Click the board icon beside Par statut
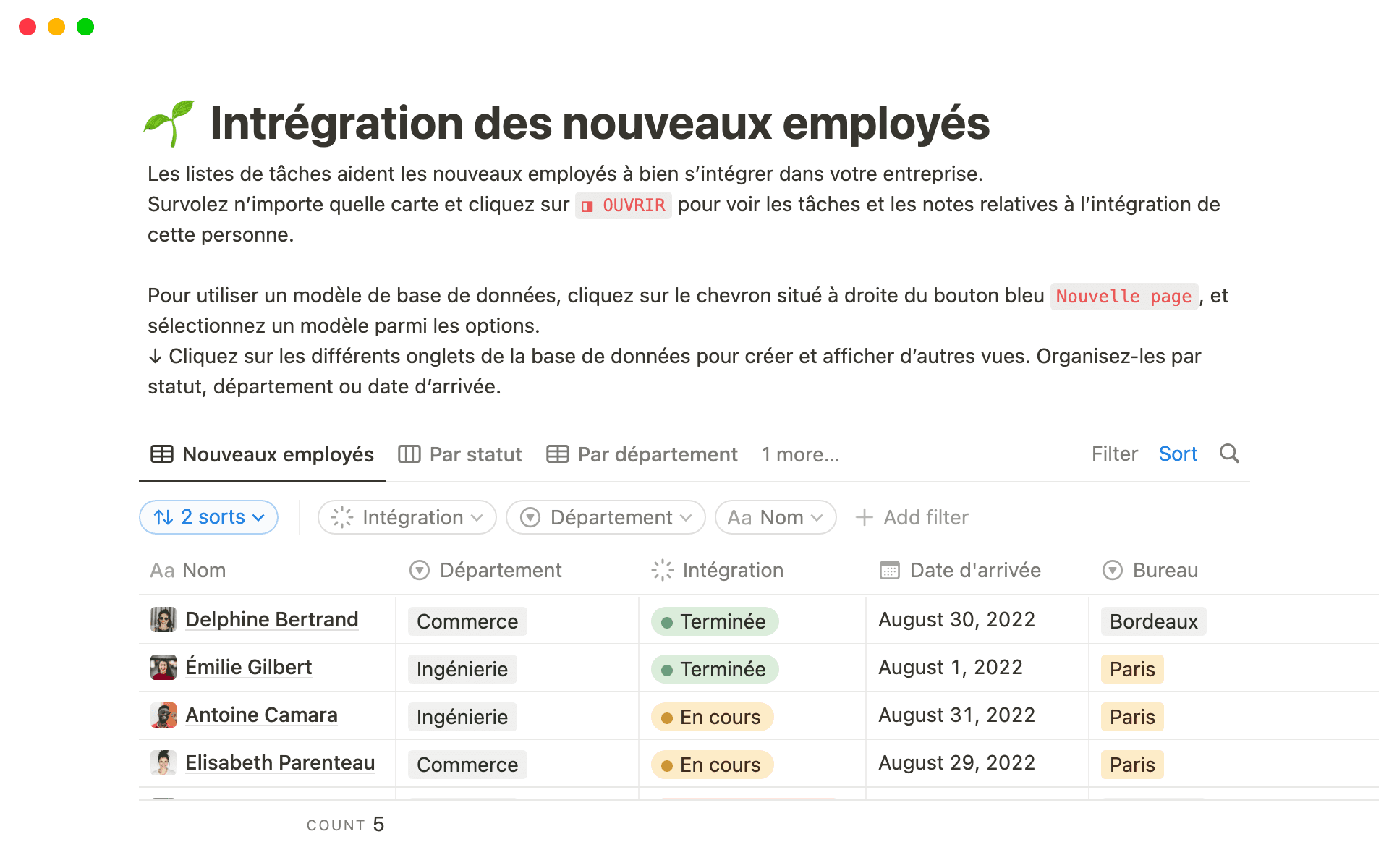Screen dimensions: 1389x868 [x=409, y=454]
